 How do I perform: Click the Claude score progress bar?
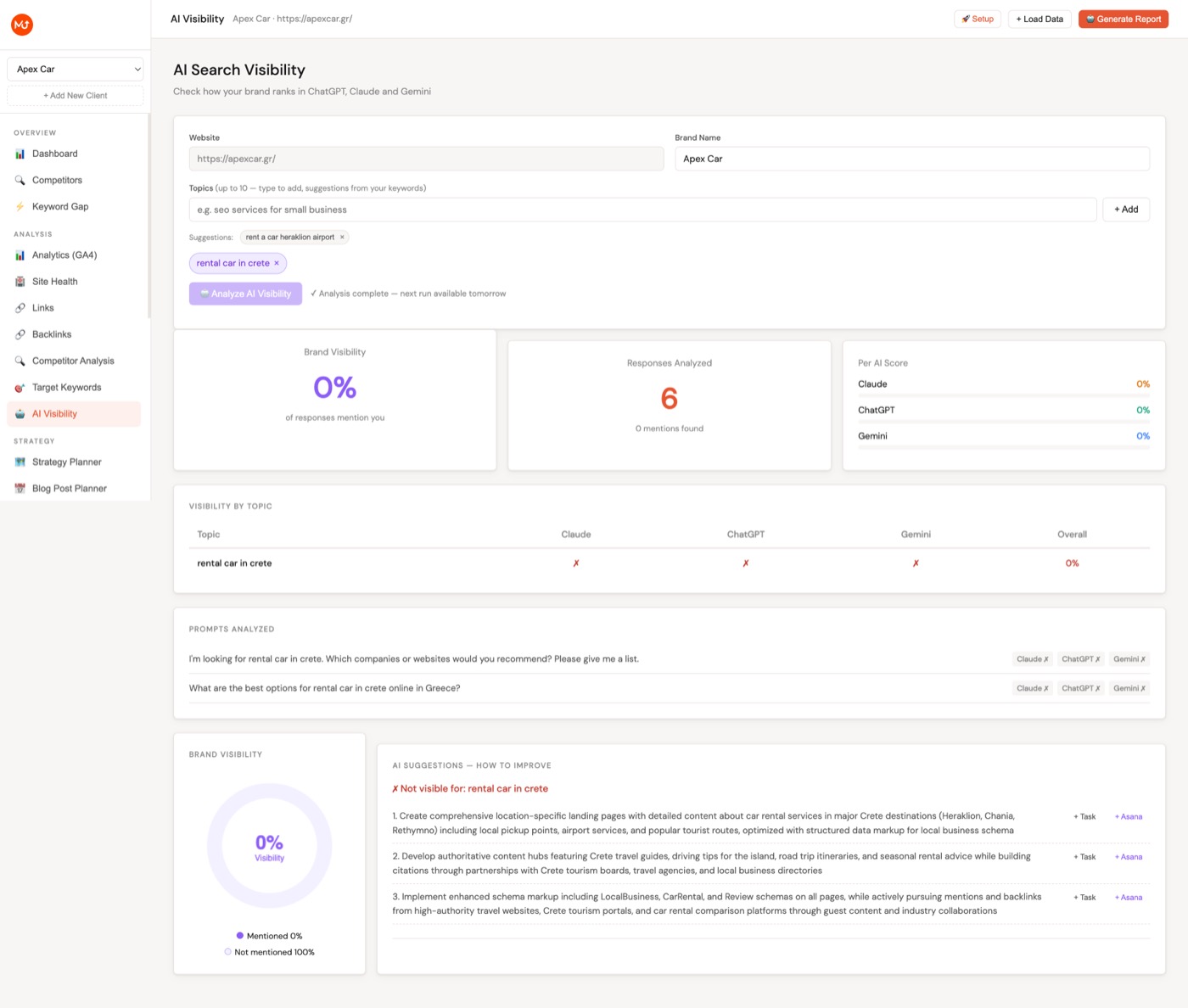click(x=1004, y=395)
